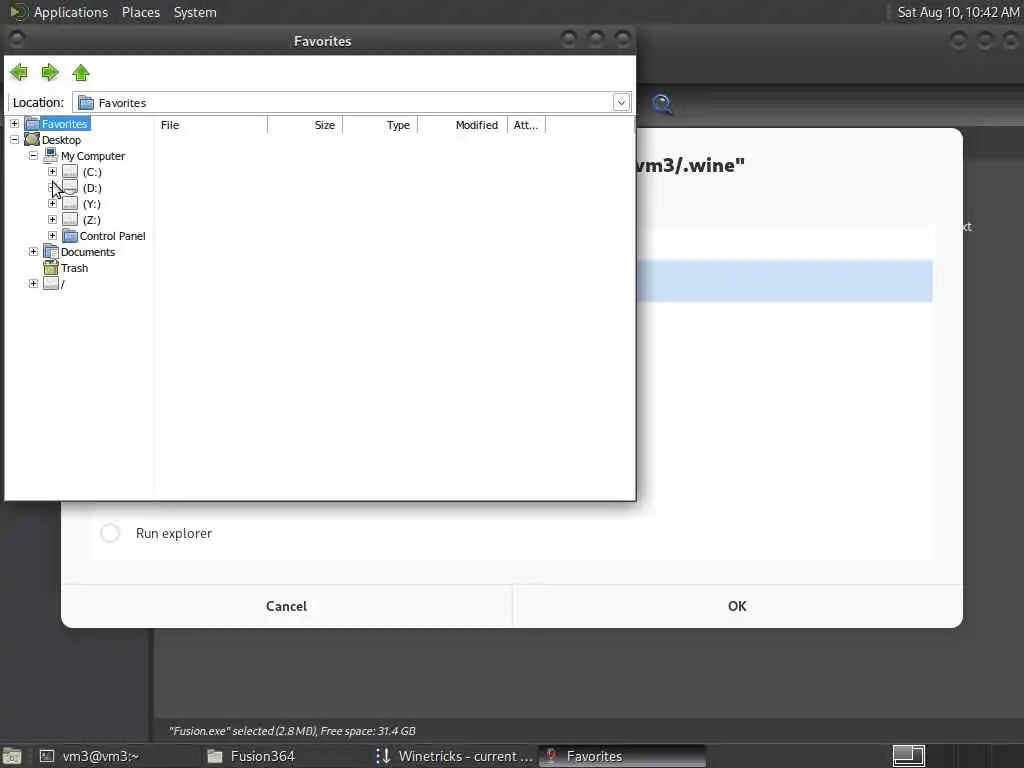Sort by the Type column header

(x=380, y=125)
